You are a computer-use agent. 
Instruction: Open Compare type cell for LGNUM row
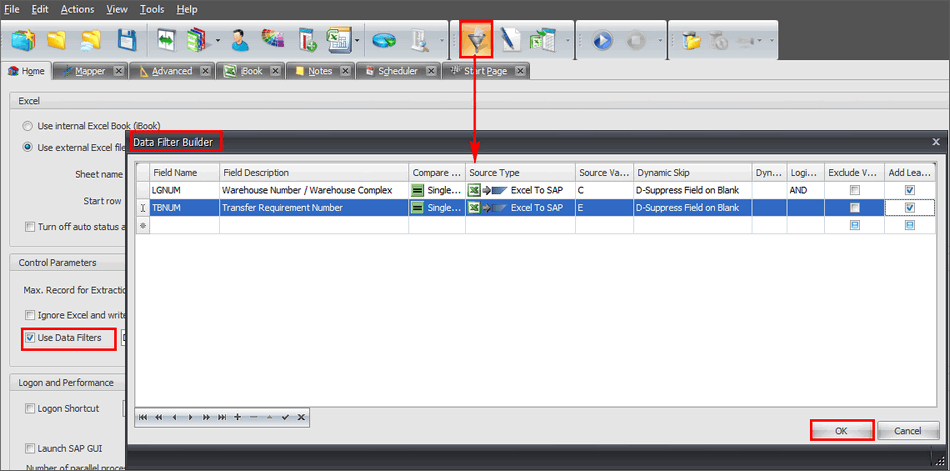click(437, 190)
